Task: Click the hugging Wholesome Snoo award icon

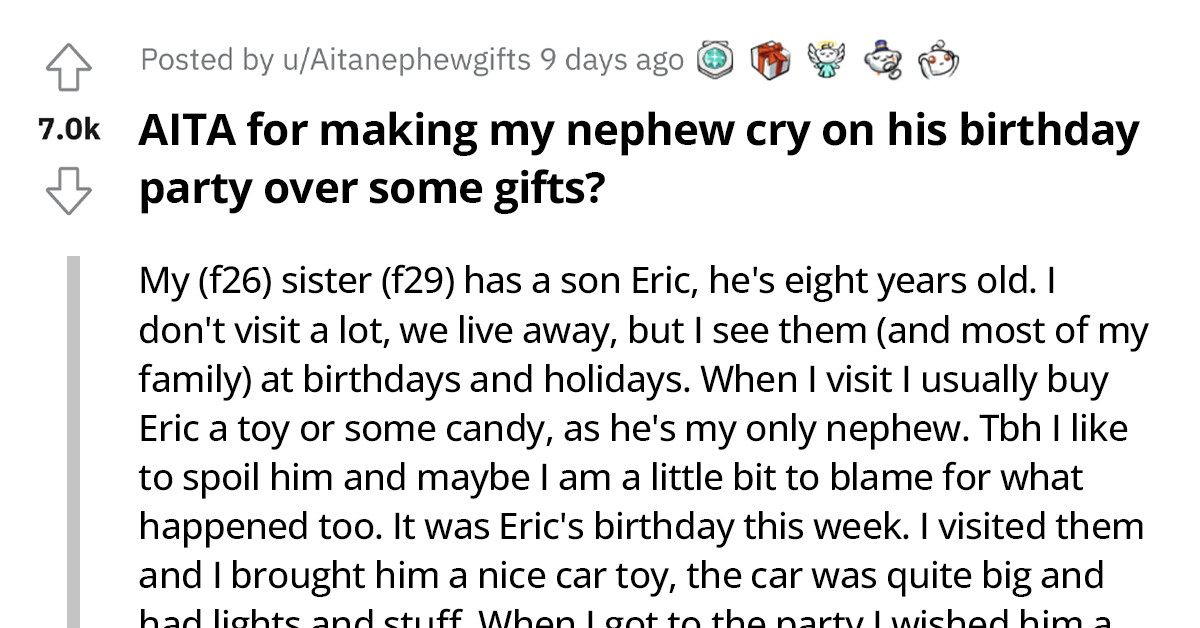Action: pos(938,60)
